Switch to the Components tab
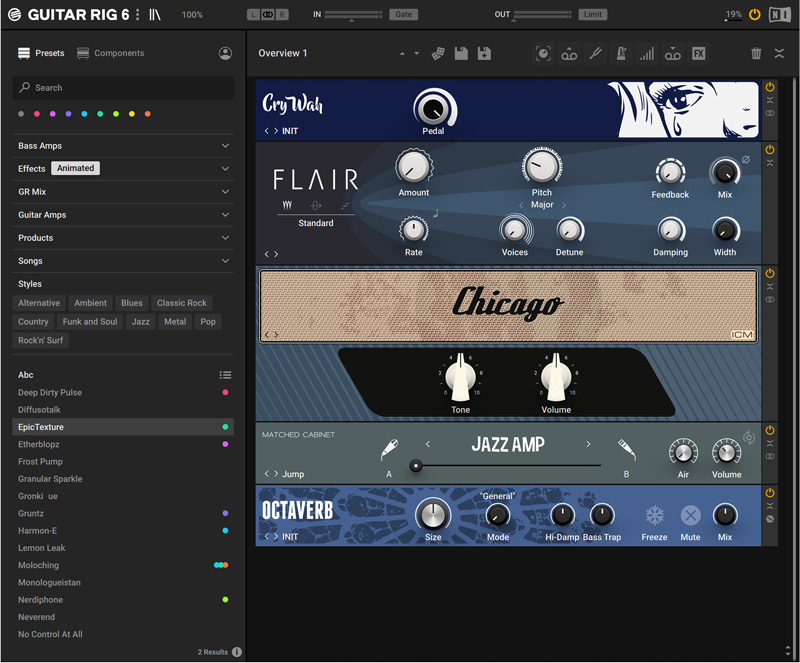This screenshot has height=663, width=800. tap(111, 53)
